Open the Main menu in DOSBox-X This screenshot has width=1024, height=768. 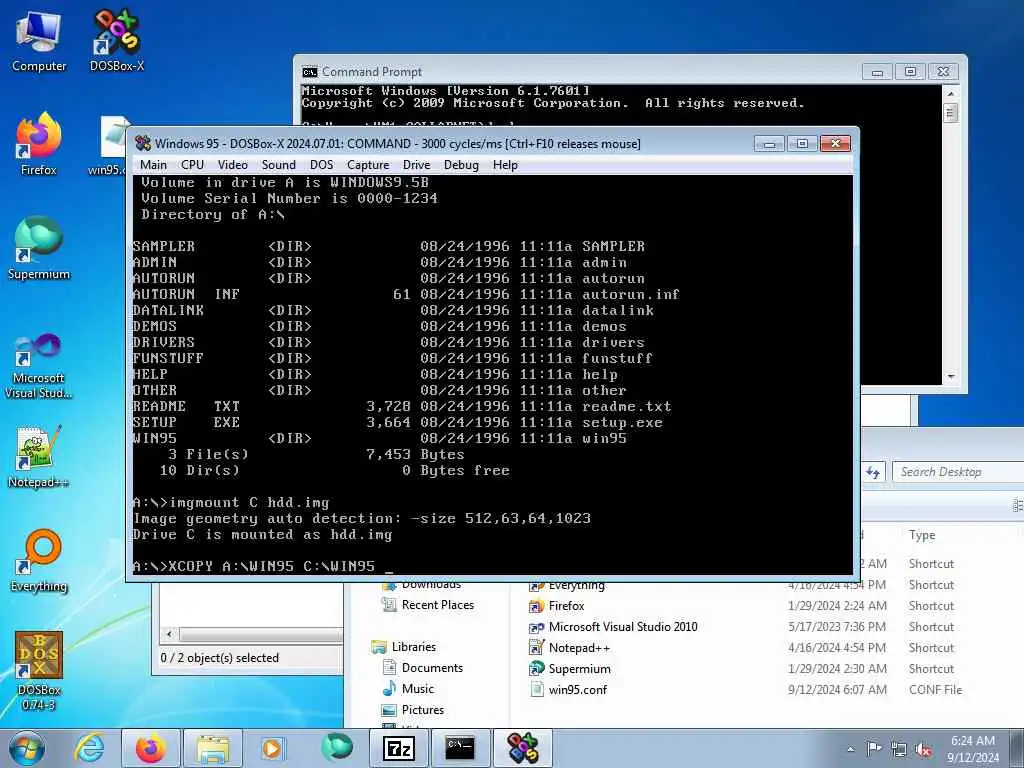coord(153,165)
